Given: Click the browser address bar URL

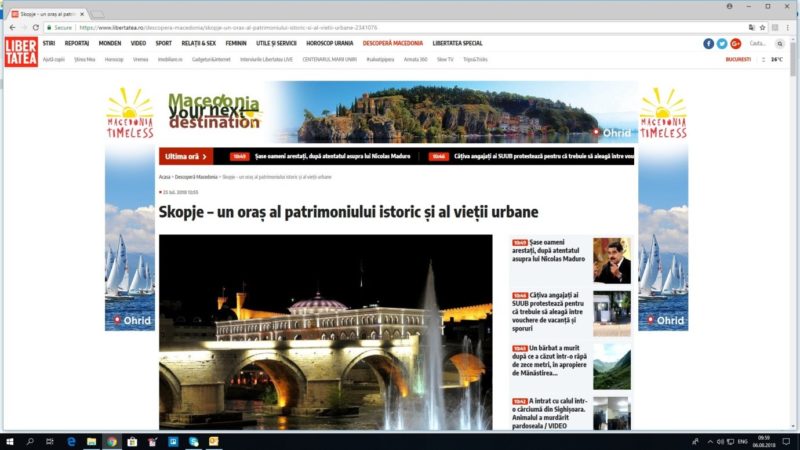Looking at the screenshot, I should pyautogui.click(x=228, y=28).
